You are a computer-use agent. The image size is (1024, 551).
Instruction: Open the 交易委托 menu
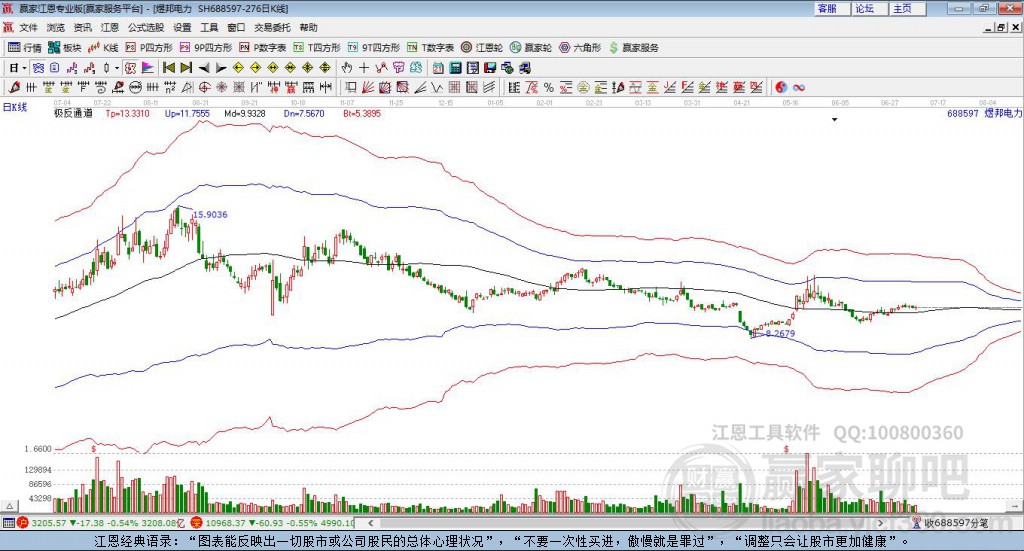click(x=272, y=27)
